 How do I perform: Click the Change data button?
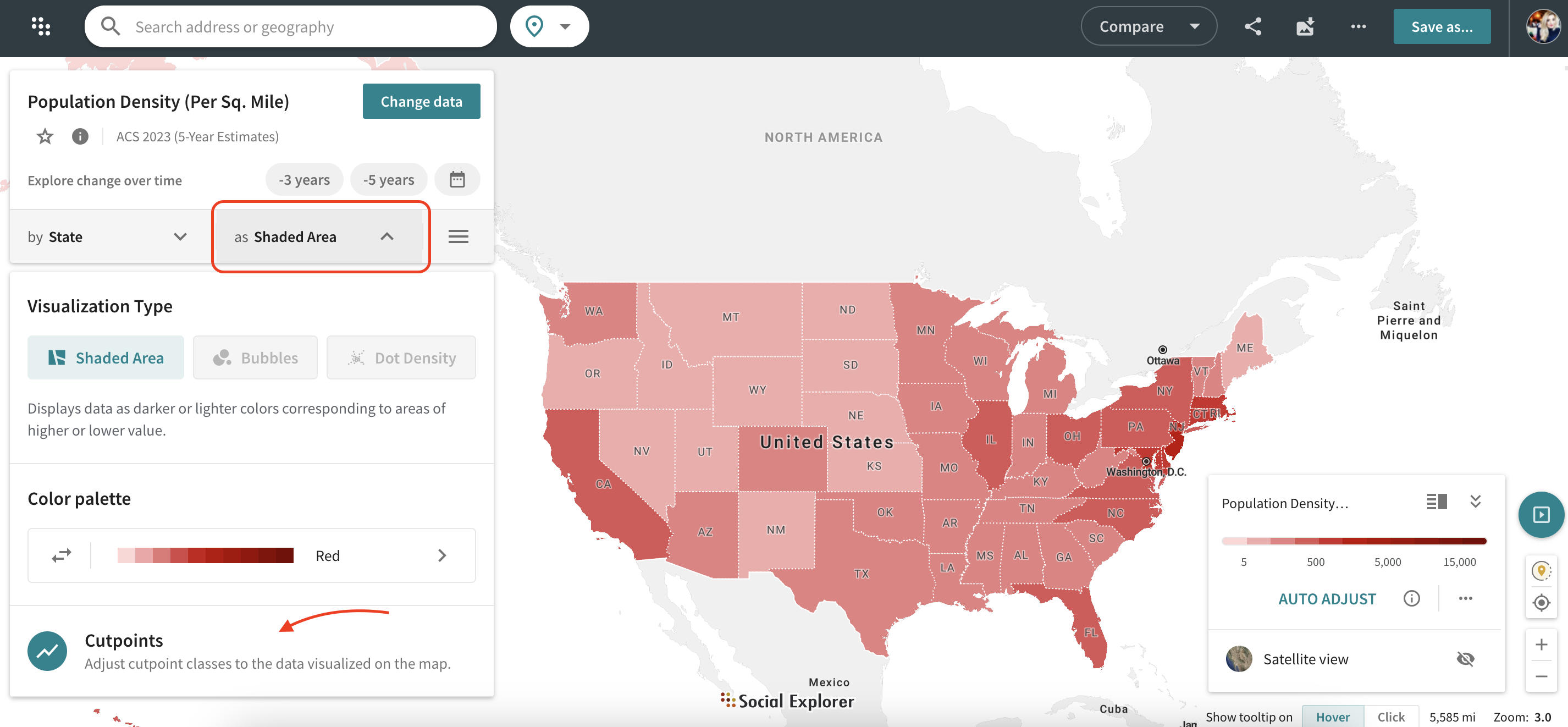(421, 101)
